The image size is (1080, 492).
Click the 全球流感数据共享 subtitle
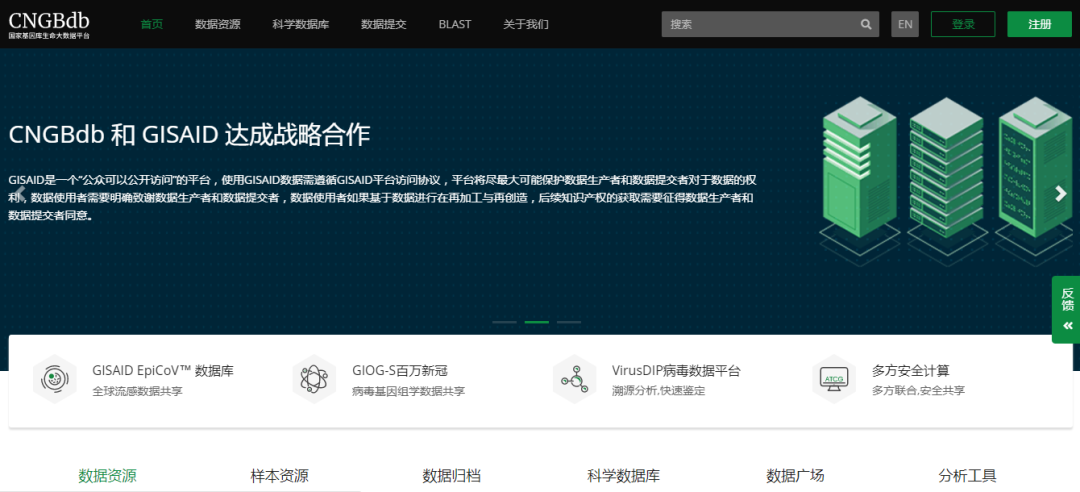(137, 391)
